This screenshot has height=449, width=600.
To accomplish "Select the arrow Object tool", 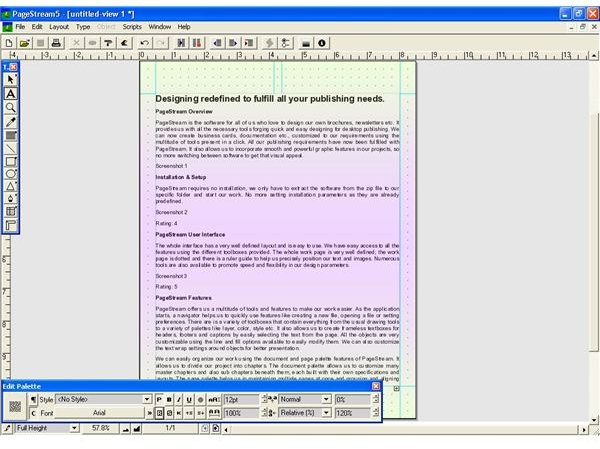I will pos(11,80).
